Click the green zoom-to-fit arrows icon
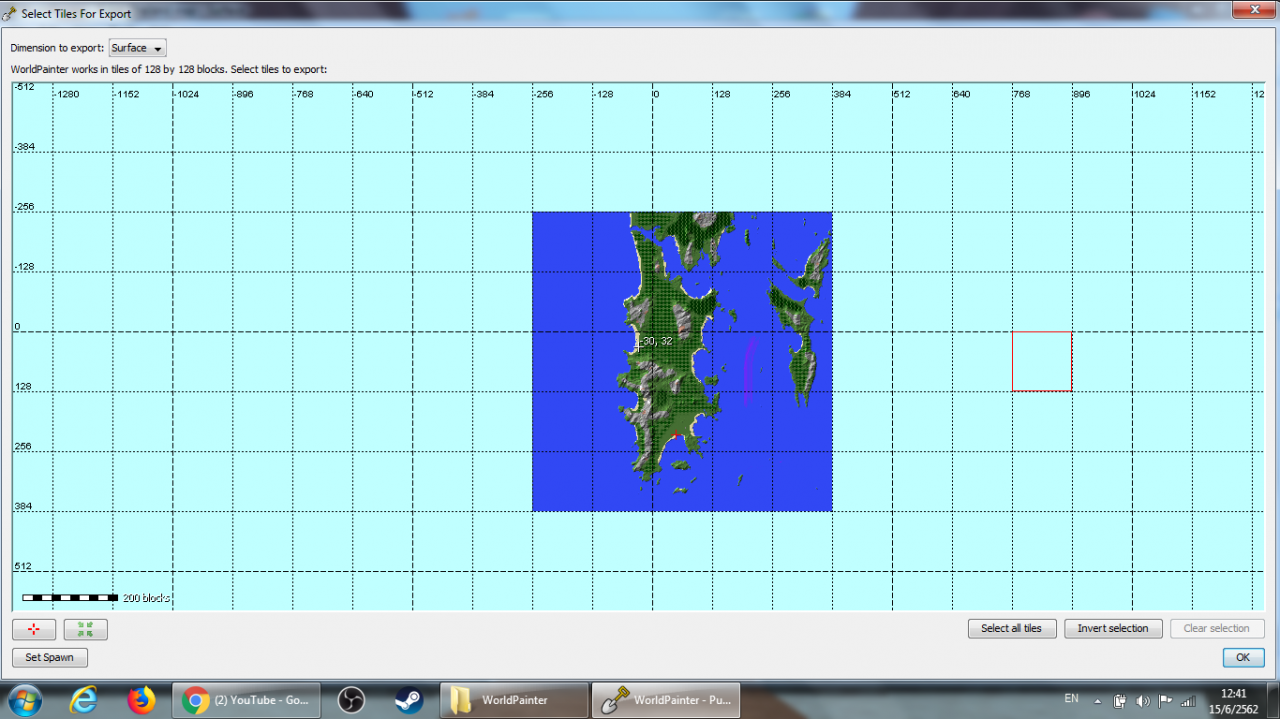The width and height of the screenshot is (1280, 719). (85, 629)
